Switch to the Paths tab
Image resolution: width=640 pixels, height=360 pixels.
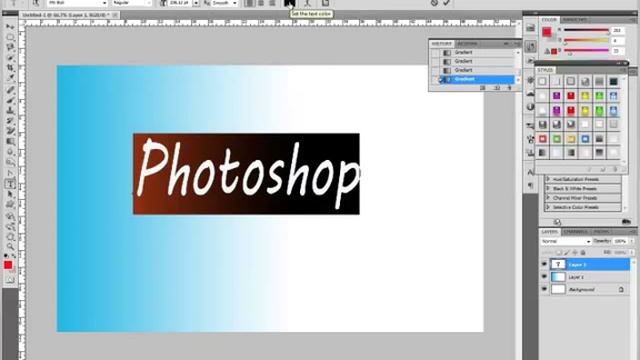pos(601,232)
